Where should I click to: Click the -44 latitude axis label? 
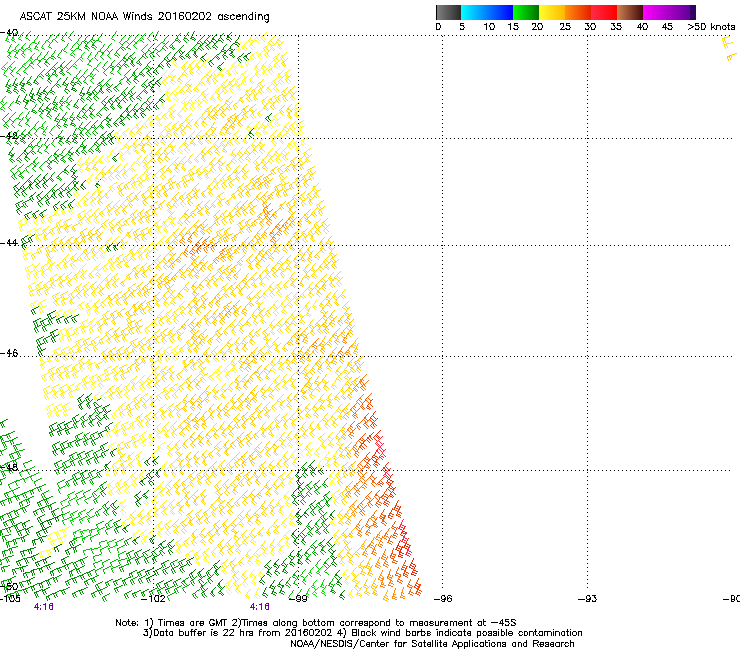(9, 243)
